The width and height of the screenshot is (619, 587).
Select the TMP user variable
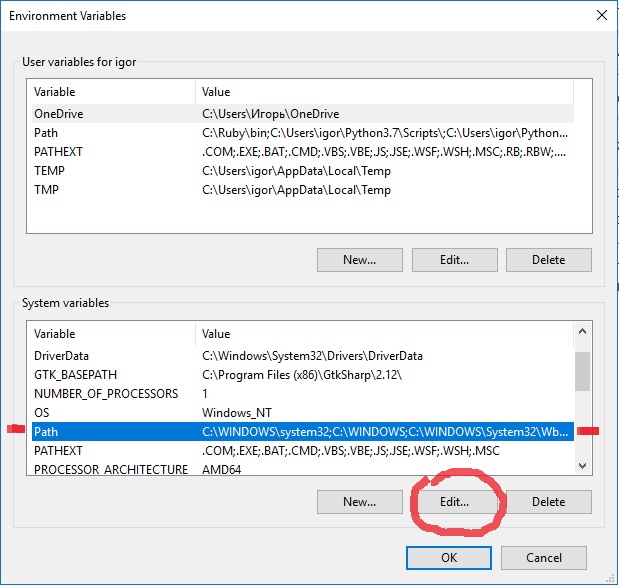tap(303, 189)
